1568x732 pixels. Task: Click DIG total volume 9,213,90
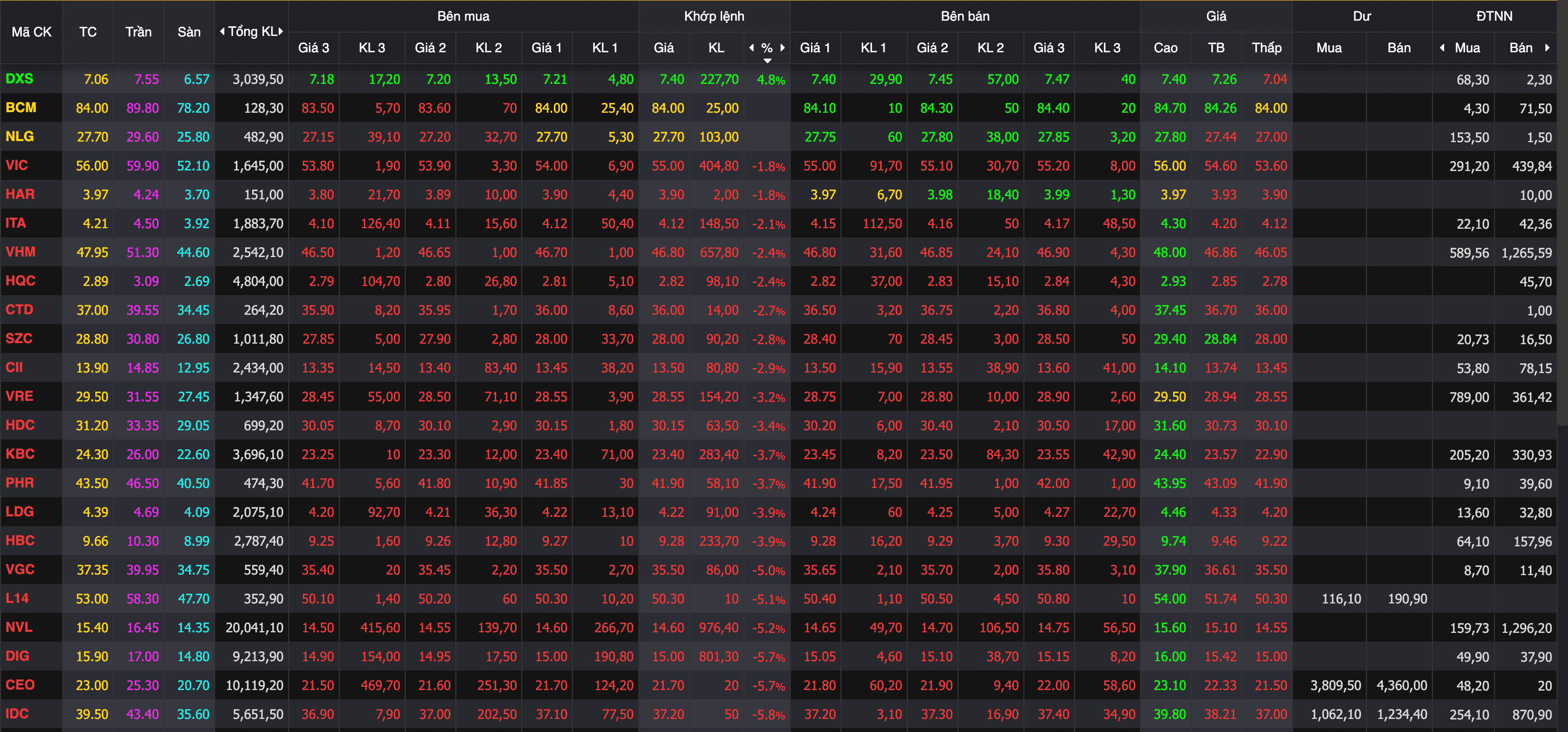(x=258, y=656)
